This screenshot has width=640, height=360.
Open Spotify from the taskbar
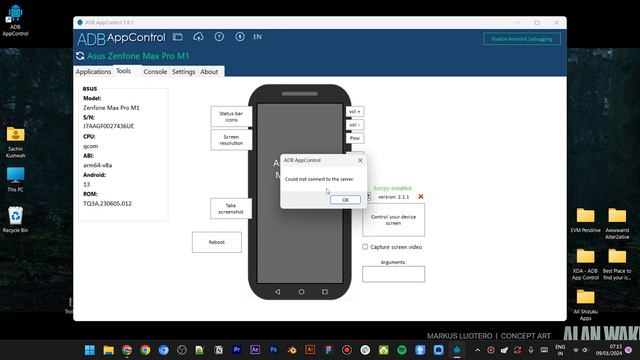coord(402,350)
